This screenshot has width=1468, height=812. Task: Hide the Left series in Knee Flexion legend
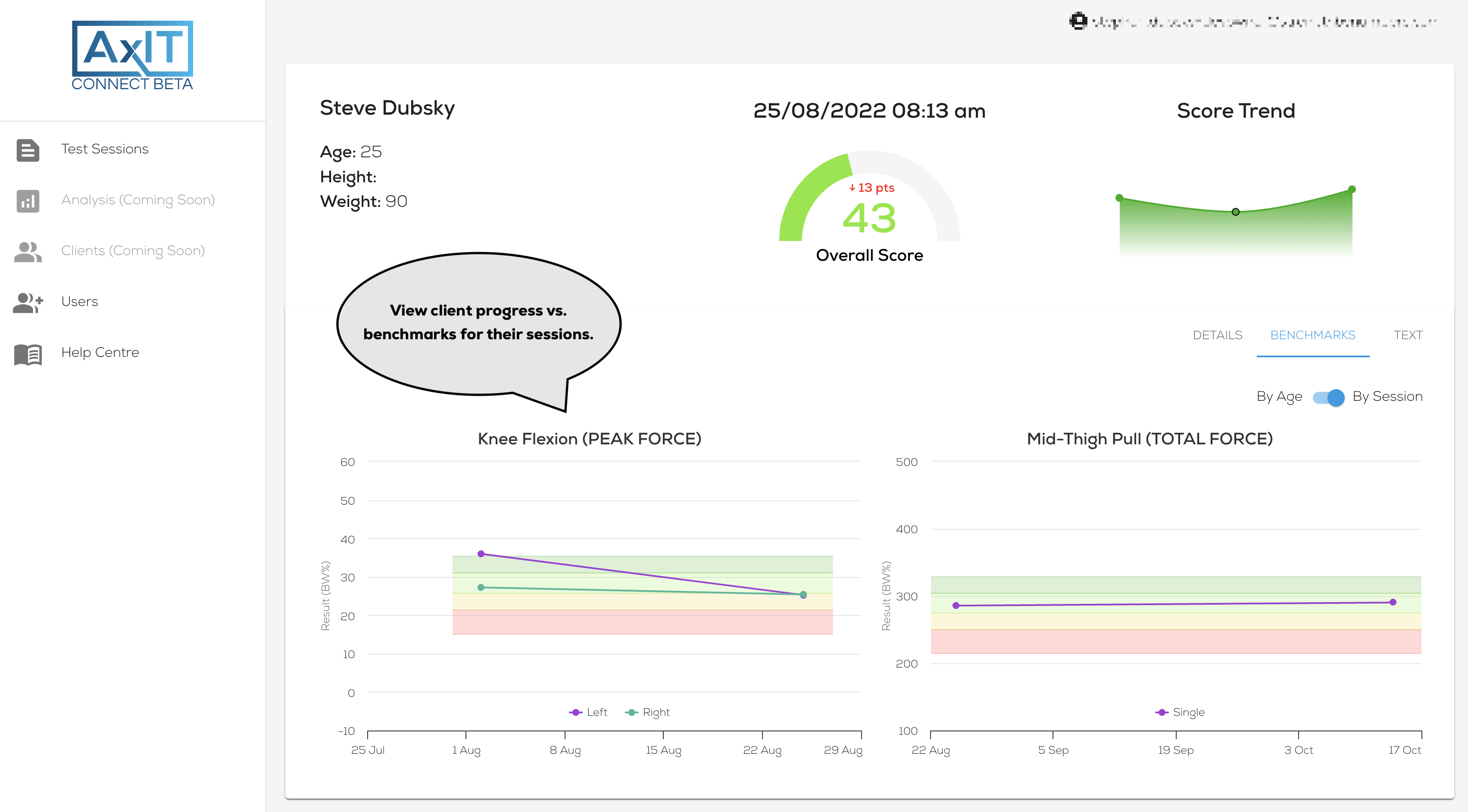coord(589,712)
